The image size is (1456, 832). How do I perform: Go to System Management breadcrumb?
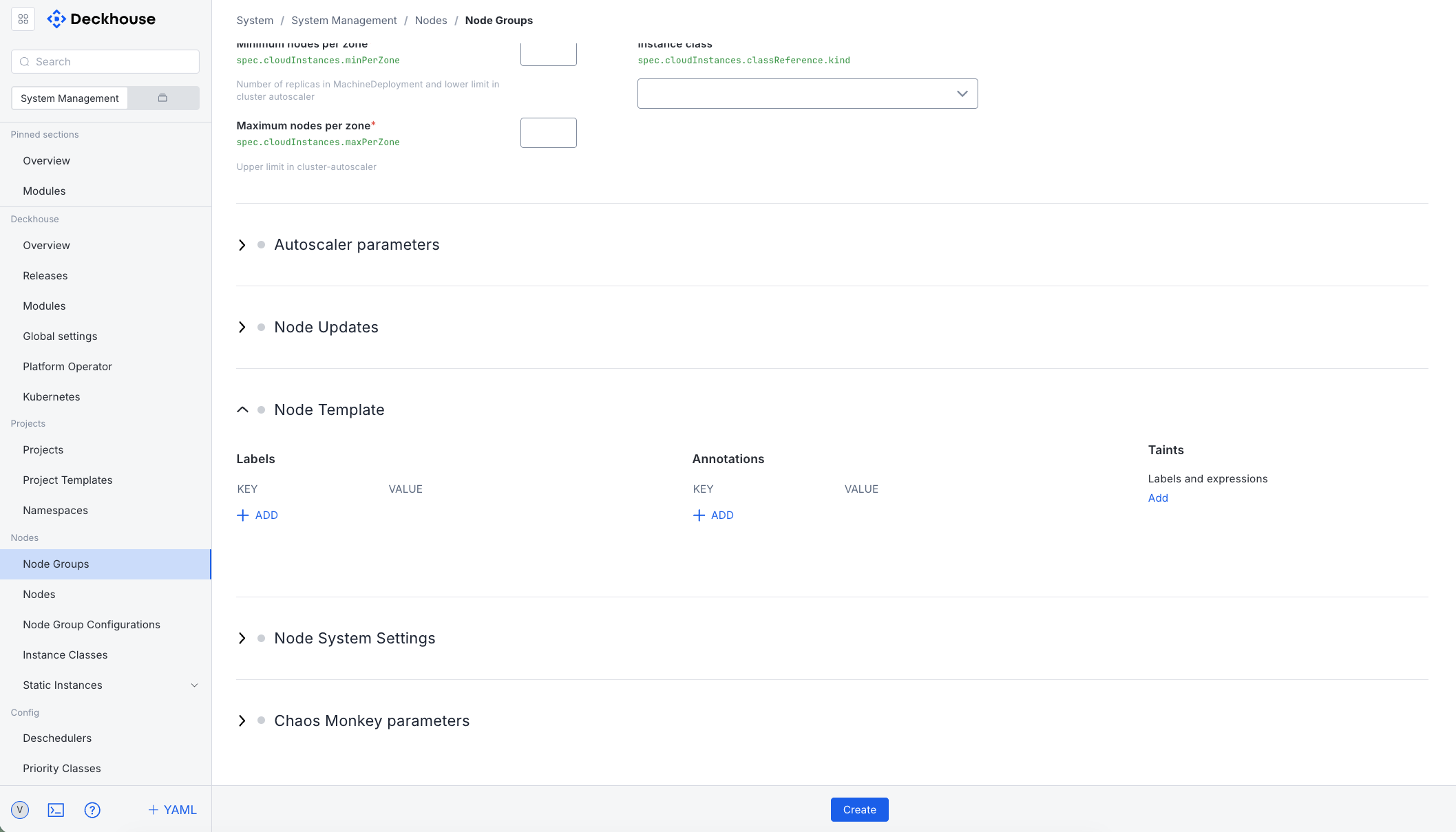coord(344,21)
